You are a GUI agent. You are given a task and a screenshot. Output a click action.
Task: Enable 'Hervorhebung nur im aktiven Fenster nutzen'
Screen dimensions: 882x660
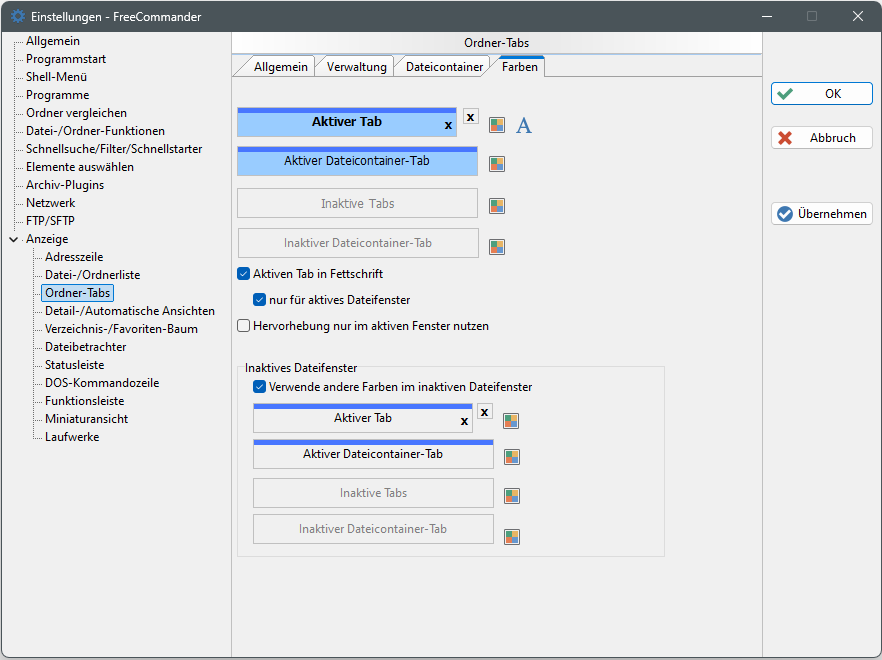coord(243,326)
